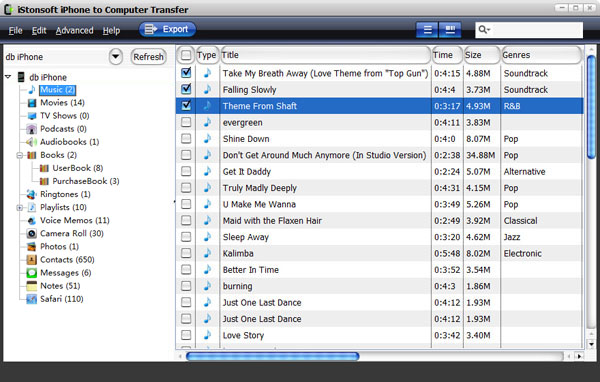Click the Movies category film icon
Viewport: 600px width, 382px height.
[32, 103]
